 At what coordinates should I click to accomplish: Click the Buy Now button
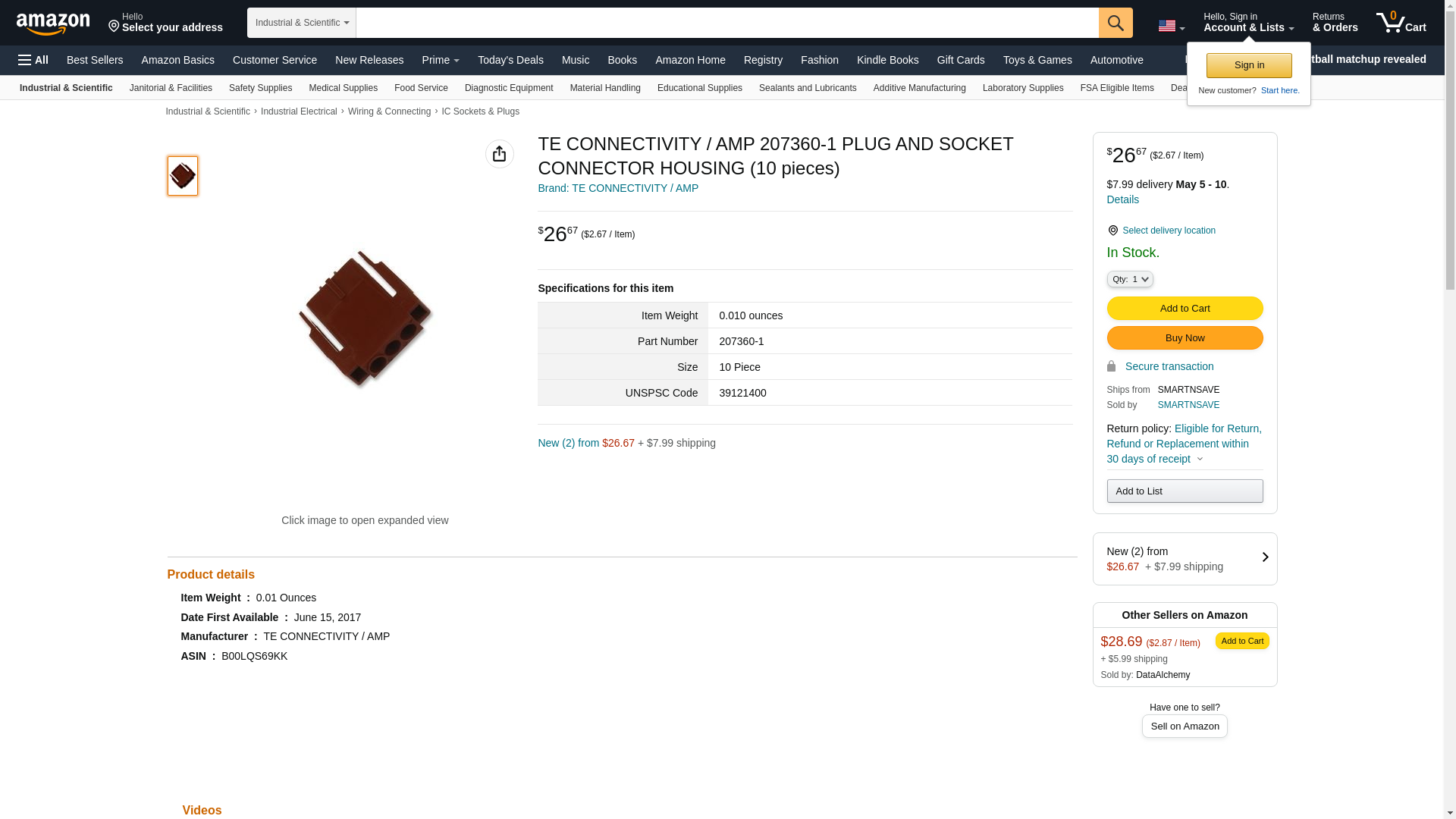pyautogui.click(x=1185, y=338)
